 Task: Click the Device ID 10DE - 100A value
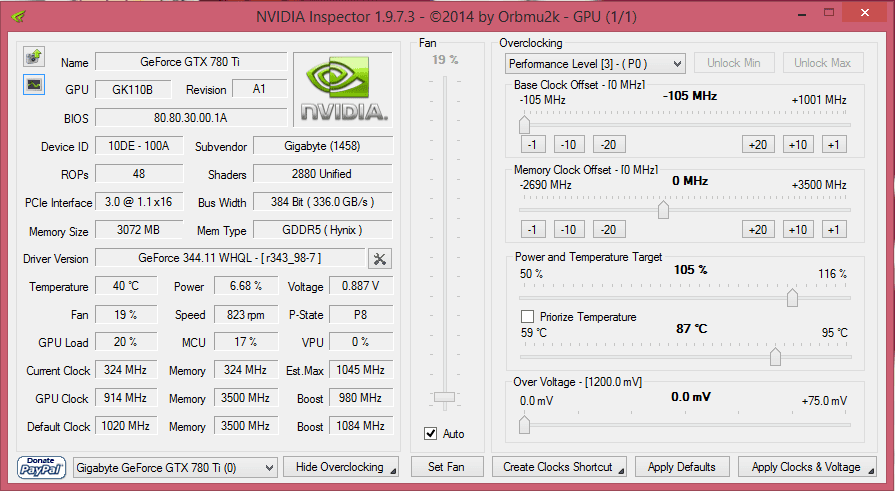point(139,146)
